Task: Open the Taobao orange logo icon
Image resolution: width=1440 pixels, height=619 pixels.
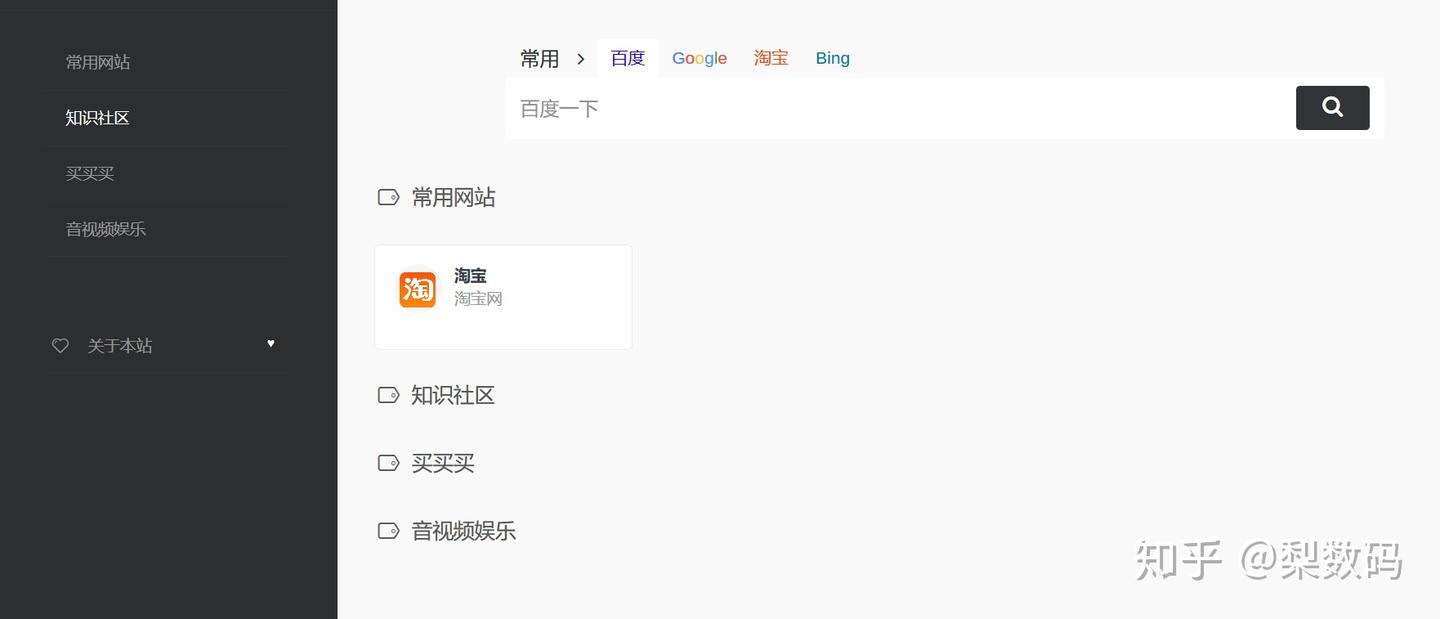Action: click(418, 290)
